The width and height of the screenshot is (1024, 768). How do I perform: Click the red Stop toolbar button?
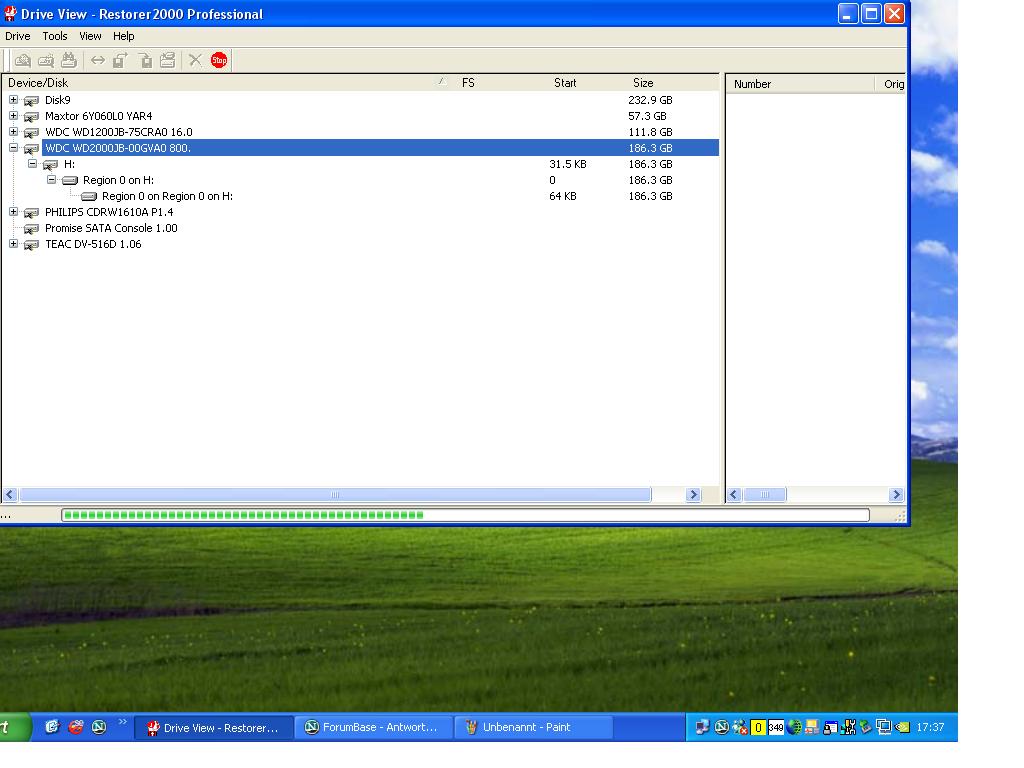point(219,61)
